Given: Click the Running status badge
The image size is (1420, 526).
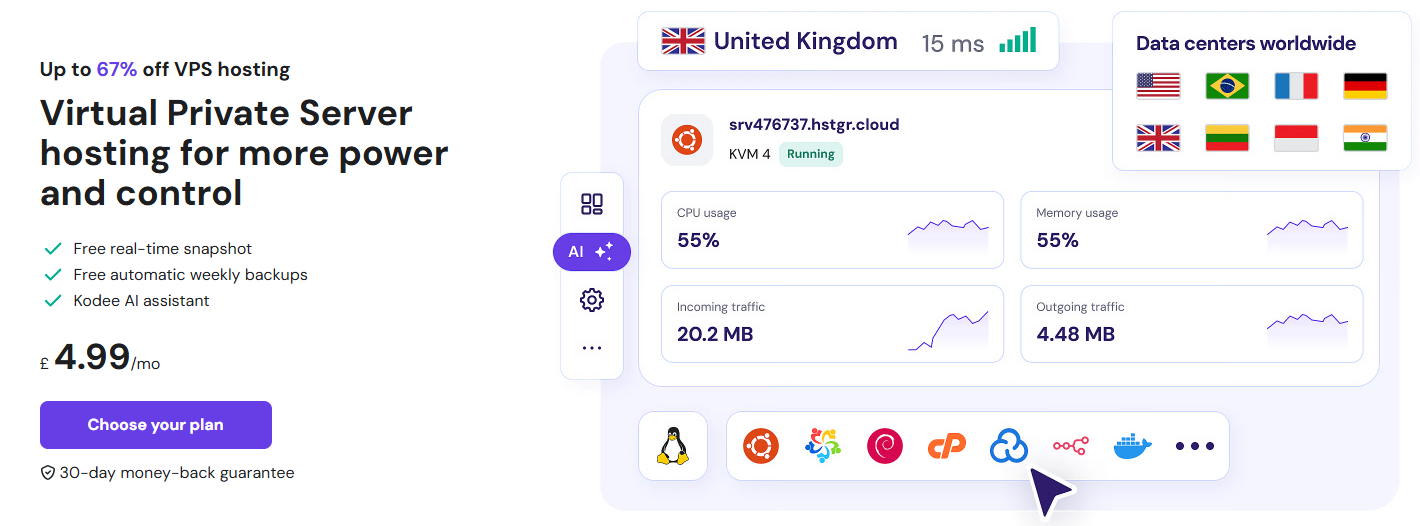Looking at the screenshot, I should pos(810,154).
